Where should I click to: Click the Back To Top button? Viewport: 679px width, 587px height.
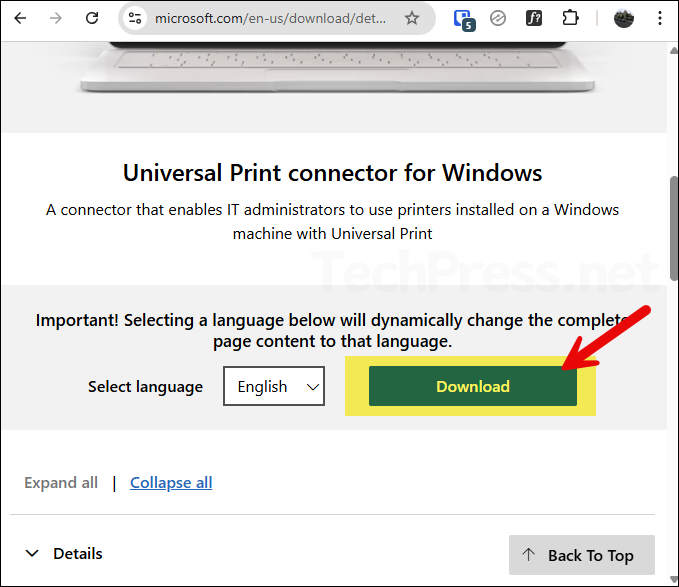click(x=582, y=555)
